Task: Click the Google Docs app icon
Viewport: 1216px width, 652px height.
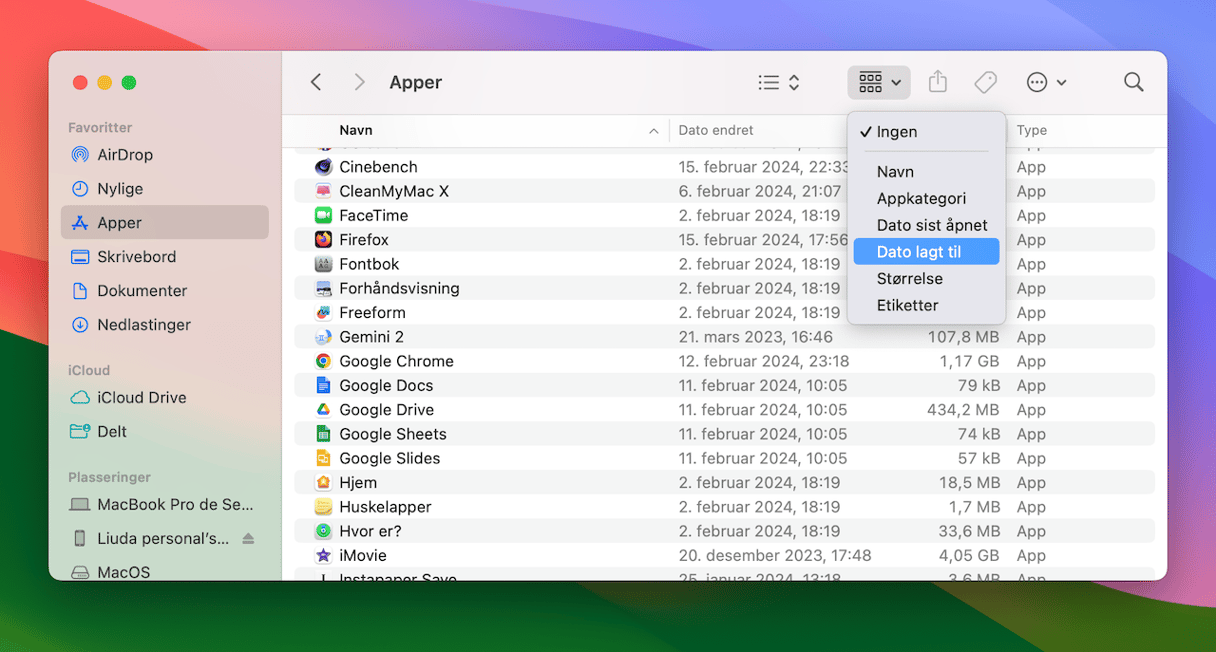Action: [x=323, y=385]
